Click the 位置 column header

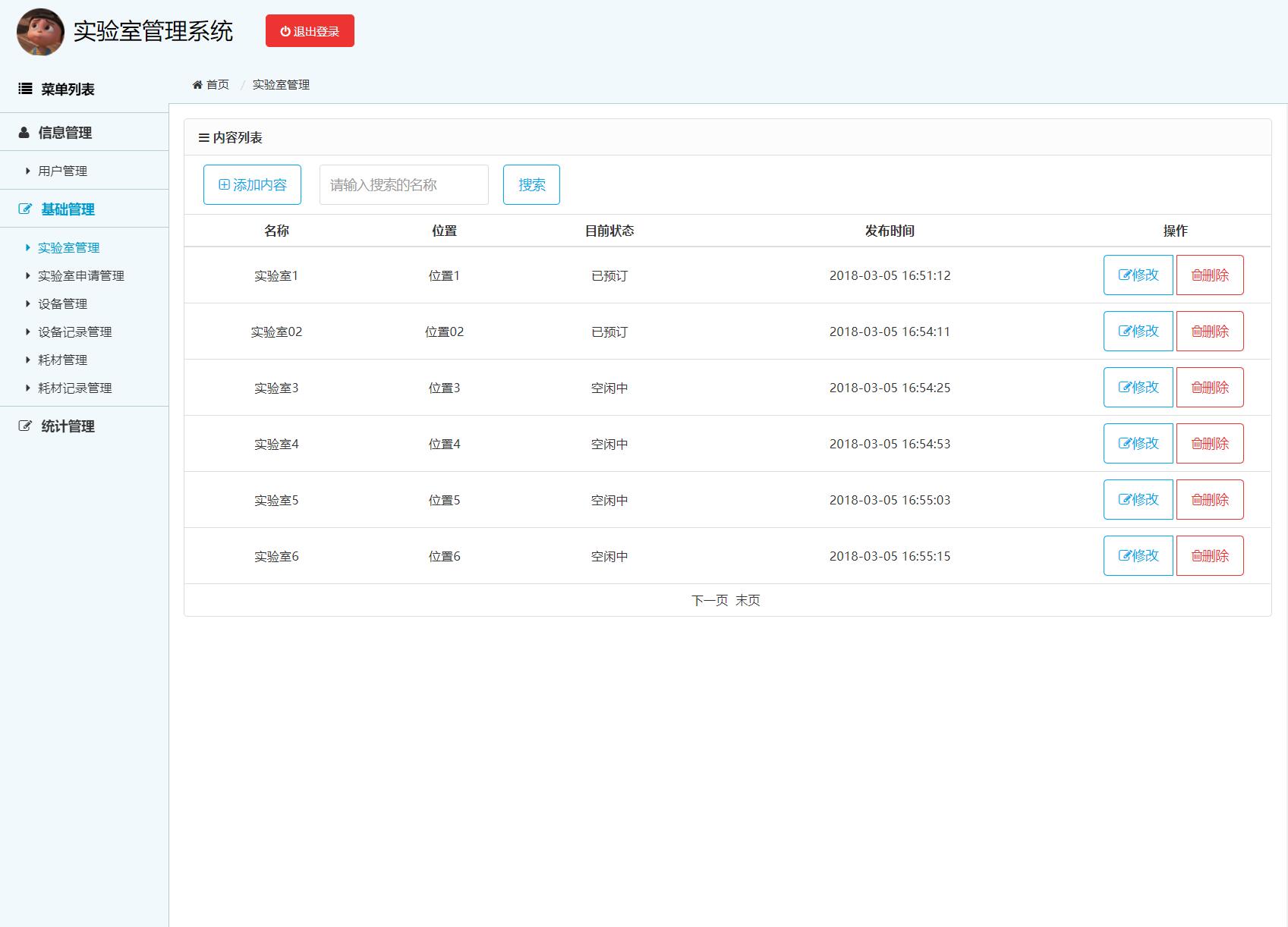click(x=444, y=231)
